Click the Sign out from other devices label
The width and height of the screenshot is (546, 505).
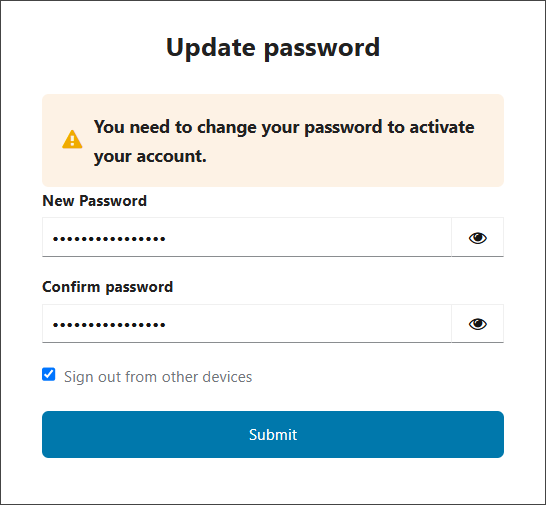click(x=158, y=377)
